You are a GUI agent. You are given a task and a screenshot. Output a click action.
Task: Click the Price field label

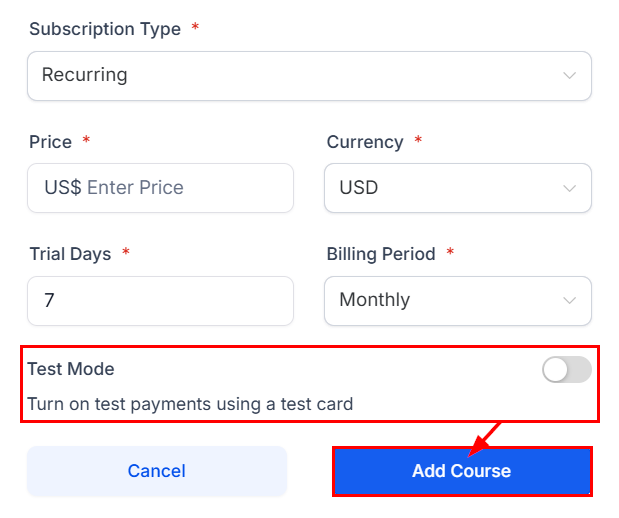[51, 142]
